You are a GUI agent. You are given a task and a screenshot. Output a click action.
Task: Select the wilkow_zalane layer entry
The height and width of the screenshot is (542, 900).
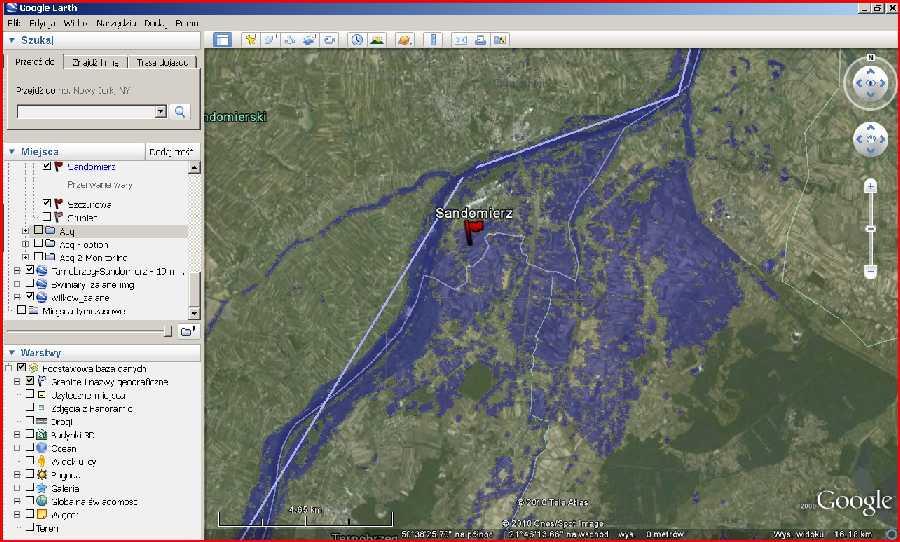(80, 297)
